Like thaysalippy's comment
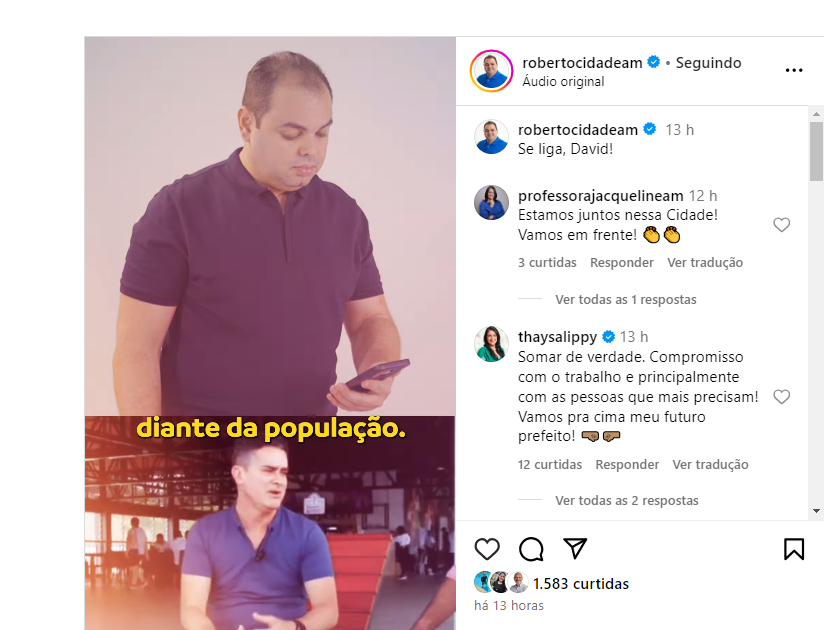 click(x=781, y=397)
